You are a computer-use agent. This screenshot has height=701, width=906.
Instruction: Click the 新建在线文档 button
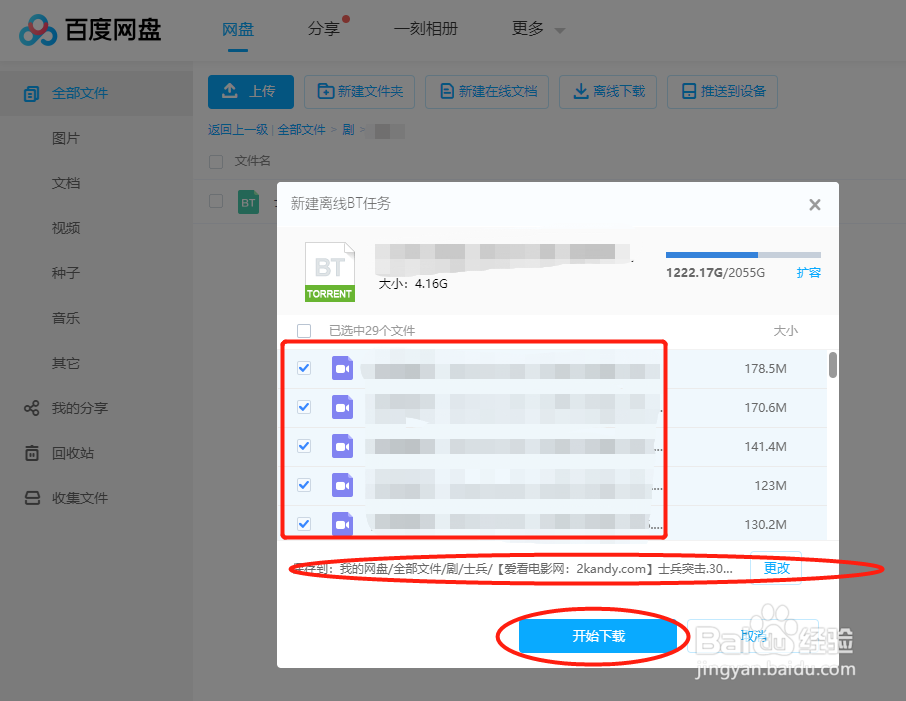click(x=487, y=91)
